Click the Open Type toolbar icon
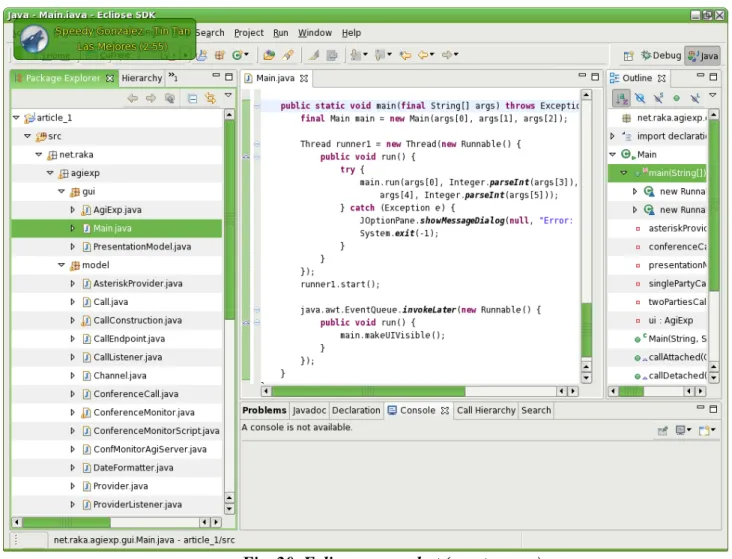 click(269, 55)
